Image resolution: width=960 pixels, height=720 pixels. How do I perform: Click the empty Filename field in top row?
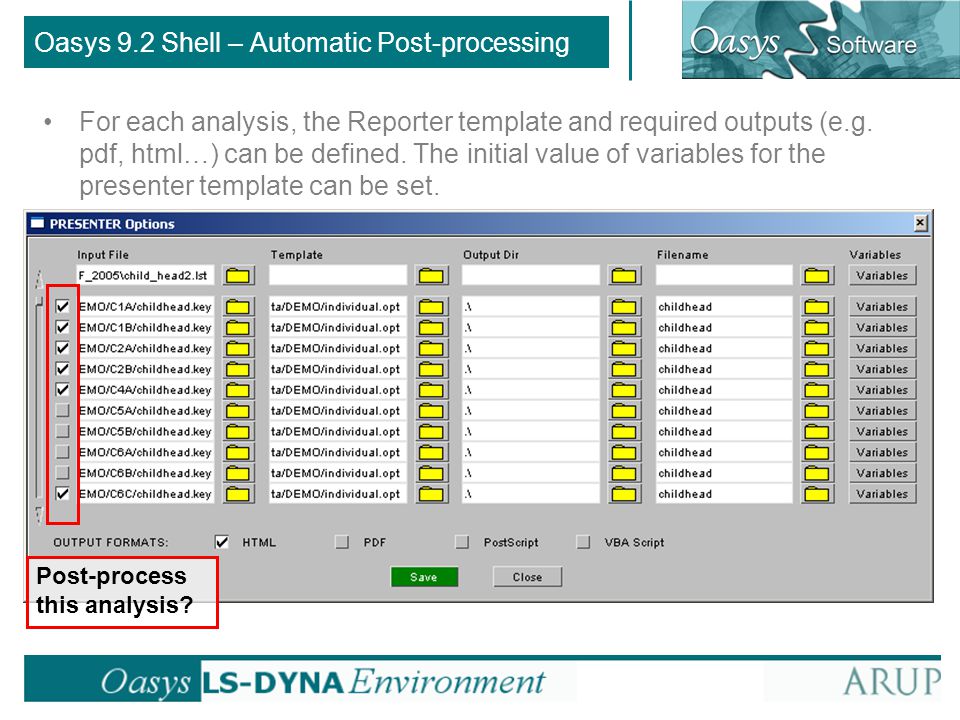click(x=724, y=276)
